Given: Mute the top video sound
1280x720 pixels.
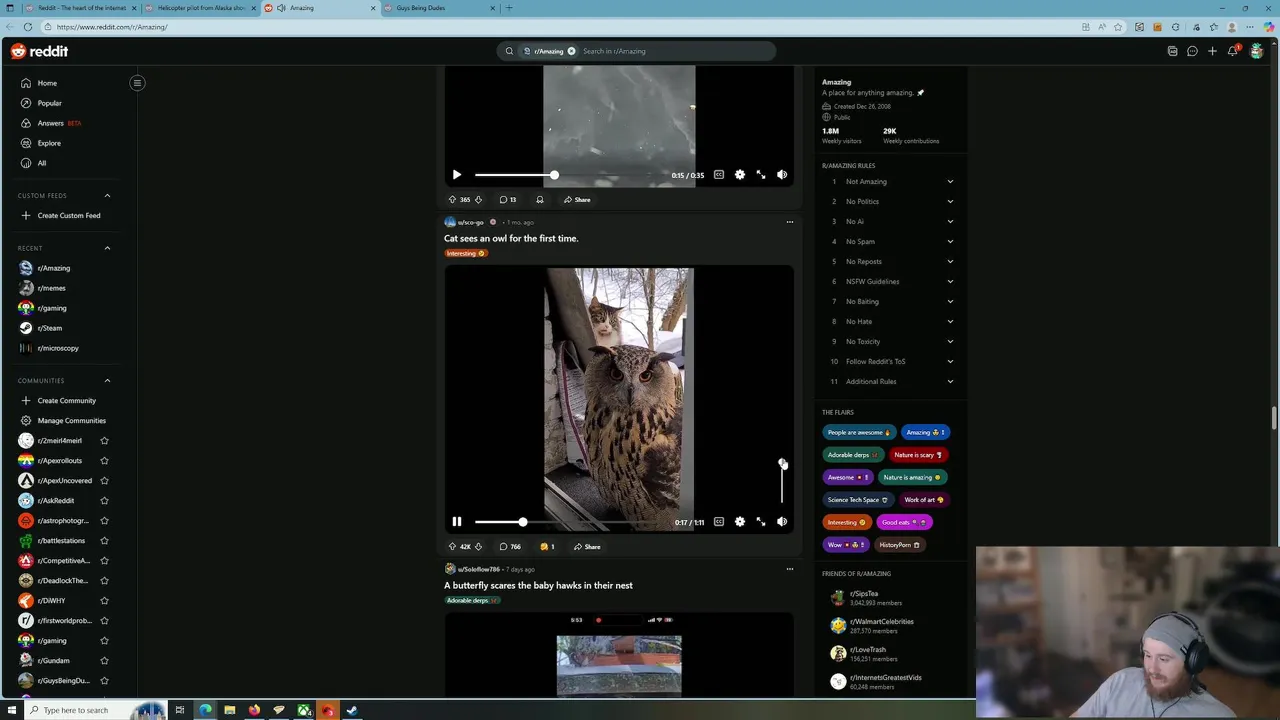Looking at the screenshot, I should coord(782,175).
